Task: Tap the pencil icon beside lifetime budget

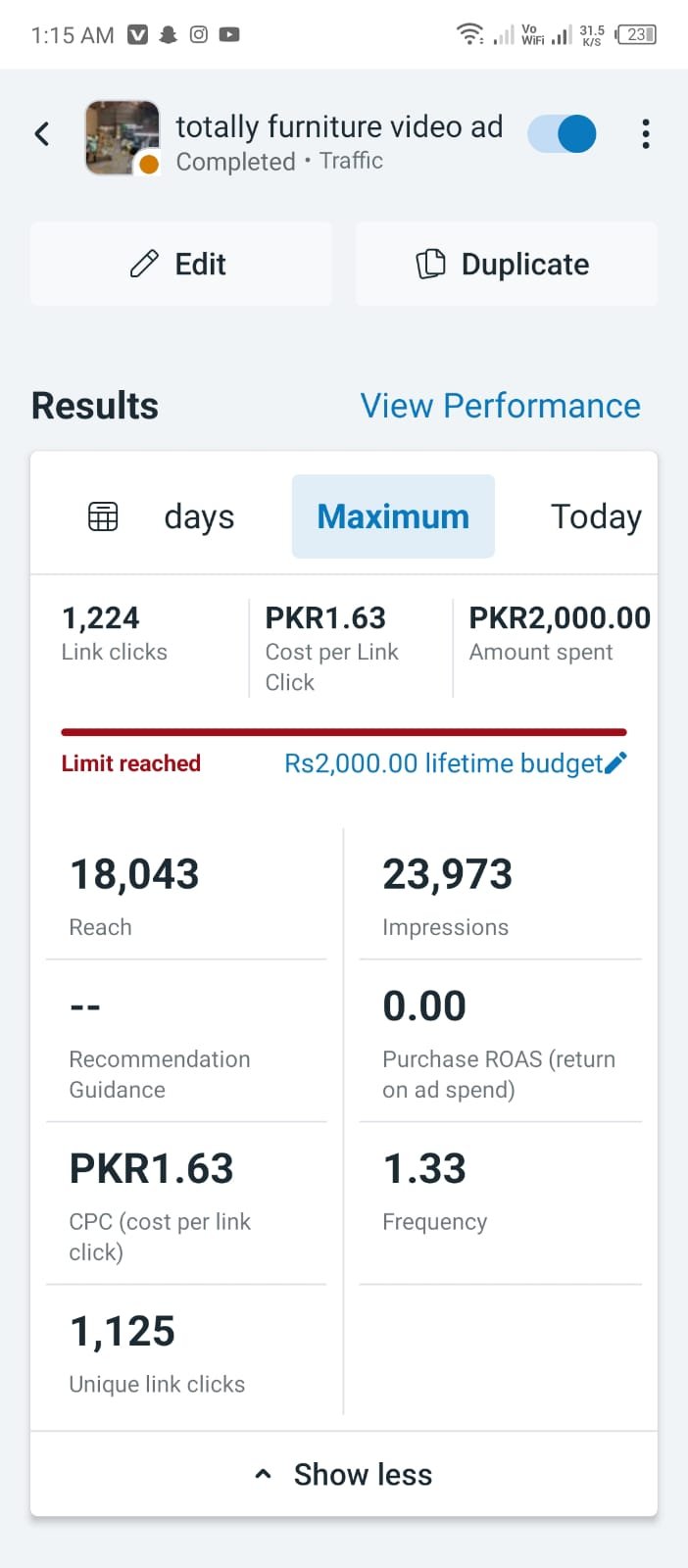Action: point(616,763)
